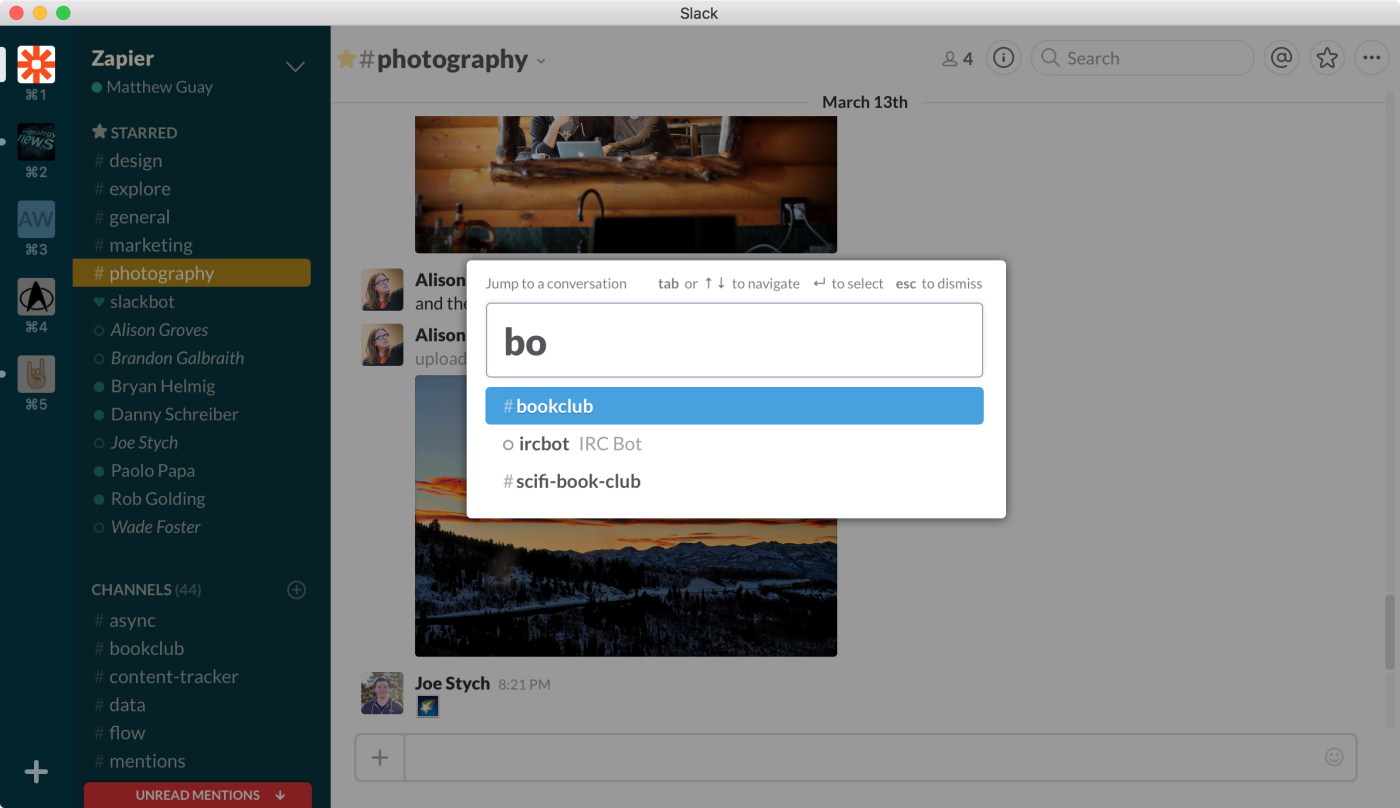Click the Search box in header
The width and height of the screenshot is (1400, 808).
click(1142, 58)
